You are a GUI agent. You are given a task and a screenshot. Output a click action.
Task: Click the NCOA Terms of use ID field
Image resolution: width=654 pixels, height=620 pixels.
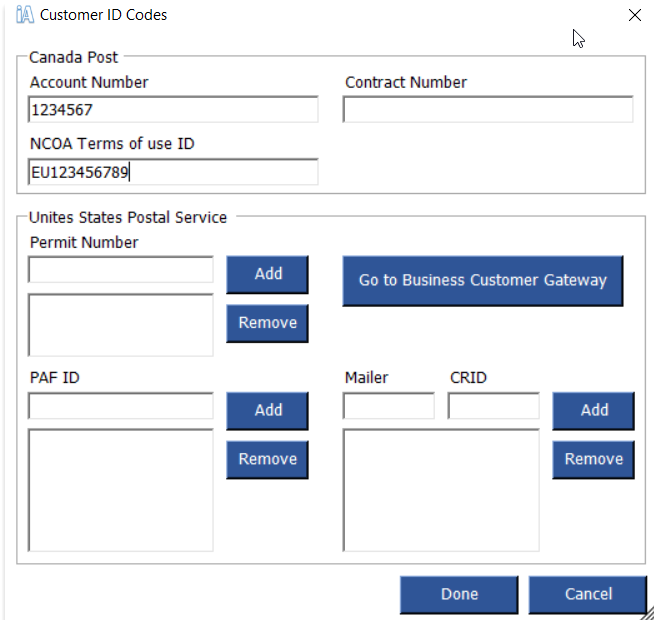(x=173, y=172)
